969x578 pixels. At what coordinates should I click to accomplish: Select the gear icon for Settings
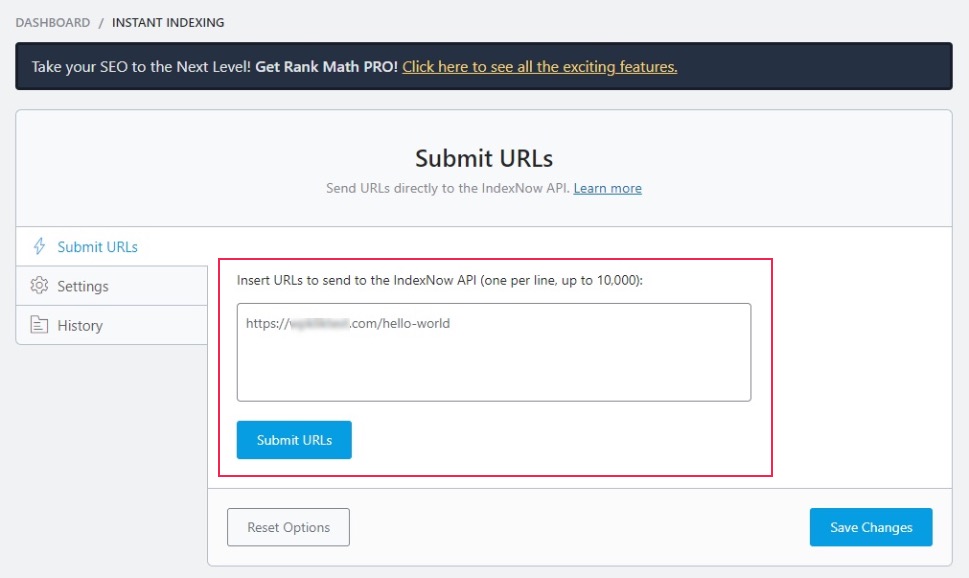click(x=40, y=286)
